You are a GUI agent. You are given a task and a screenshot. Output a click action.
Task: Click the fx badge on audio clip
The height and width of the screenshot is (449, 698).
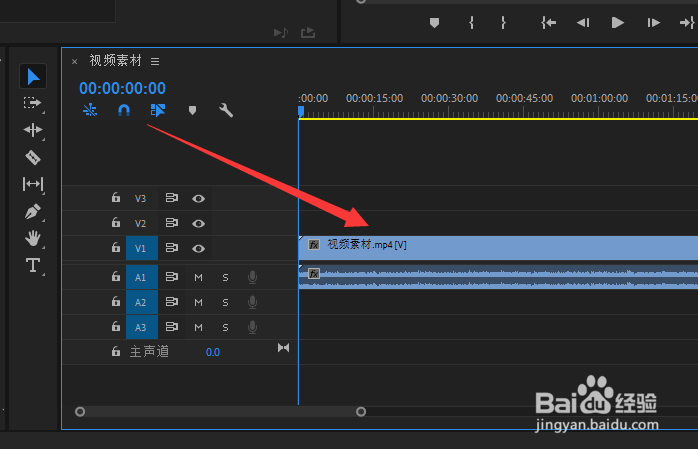pos(314,274)
